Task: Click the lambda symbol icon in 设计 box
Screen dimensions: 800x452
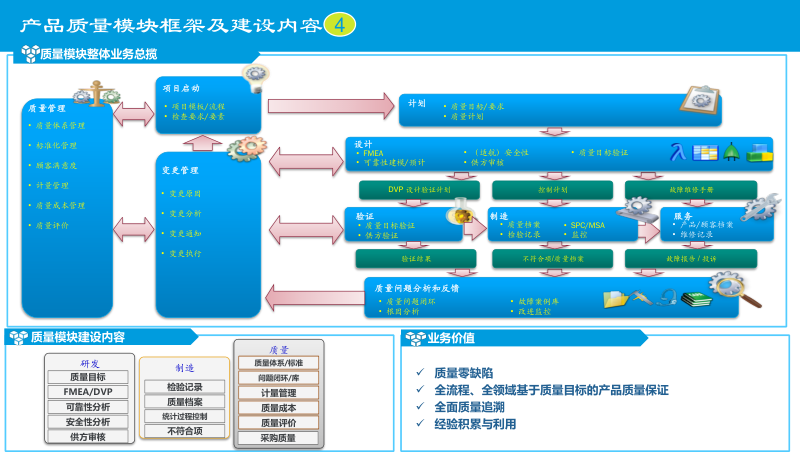Action: coord(678,152)
